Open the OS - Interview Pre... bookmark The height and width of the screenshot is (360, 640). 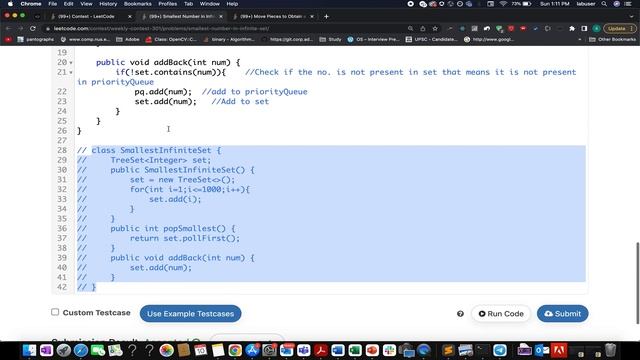pyautogui.click(x=373, y=40)
